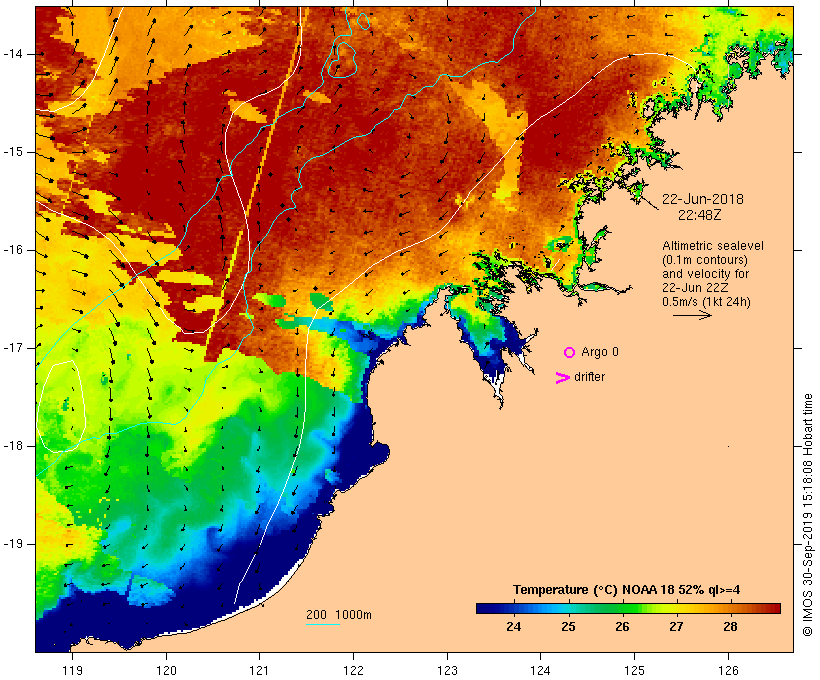Image resolution: width=820 pixels, height=680 pixels.
Task: Click longitude axis label 126
Action: click(728, 670)
